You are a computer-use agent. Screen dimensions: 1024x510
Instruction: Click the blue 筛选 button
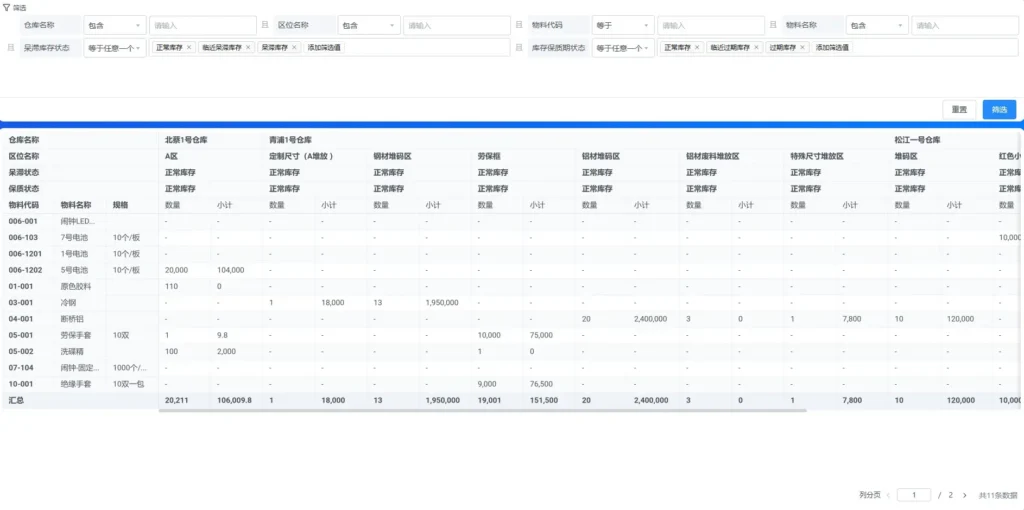(x=999, y=110)
